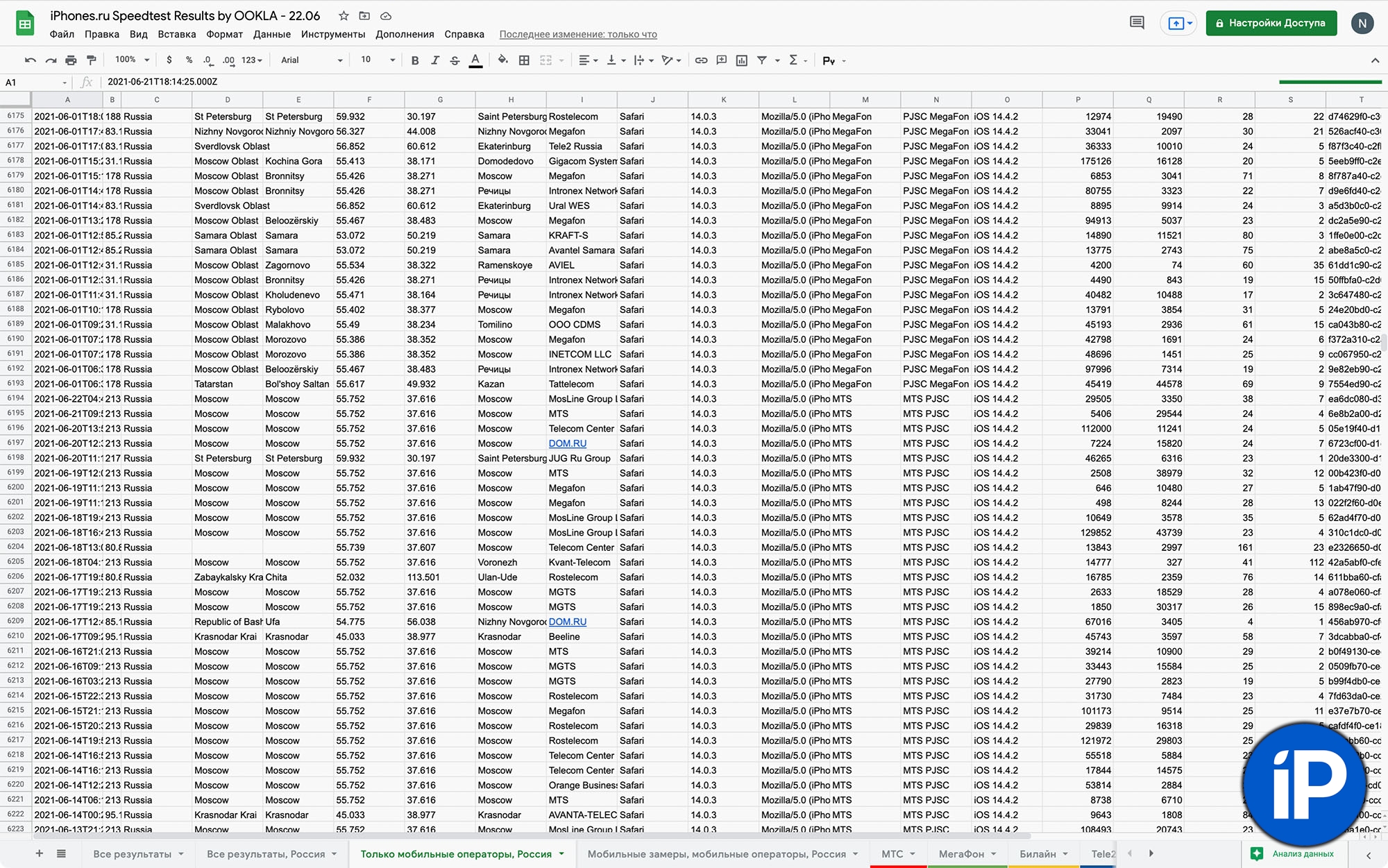Add a new sheet with the plus icon

[x=39, y=853]
